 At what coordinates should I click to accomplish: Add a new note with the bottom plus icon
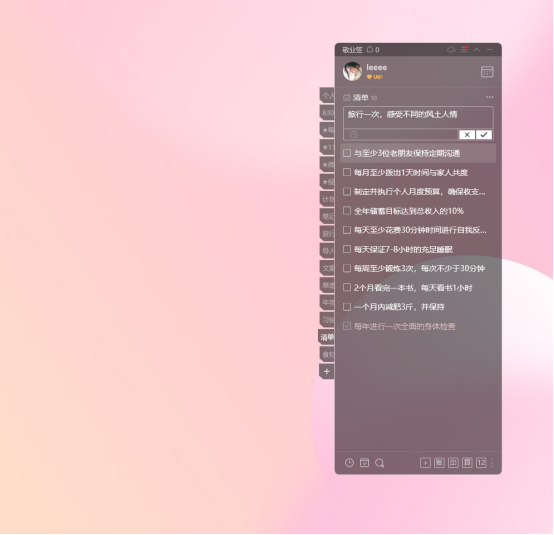425,463
